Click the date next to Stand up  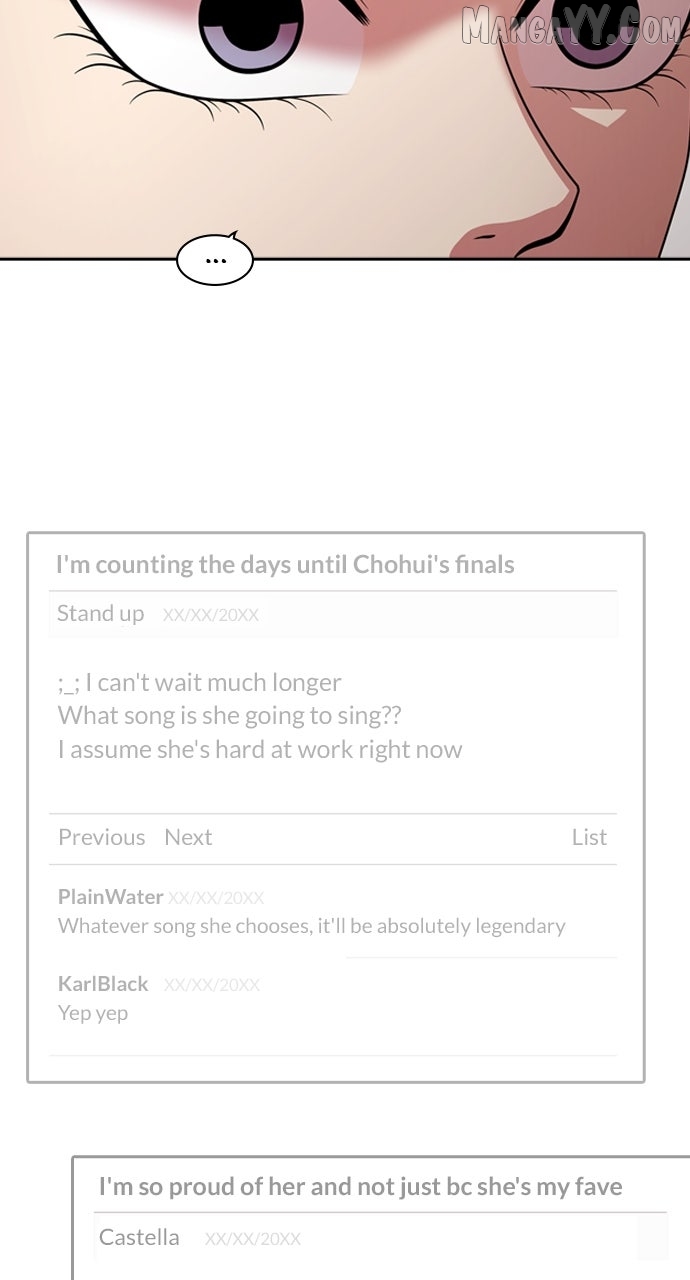click(210, 615)
